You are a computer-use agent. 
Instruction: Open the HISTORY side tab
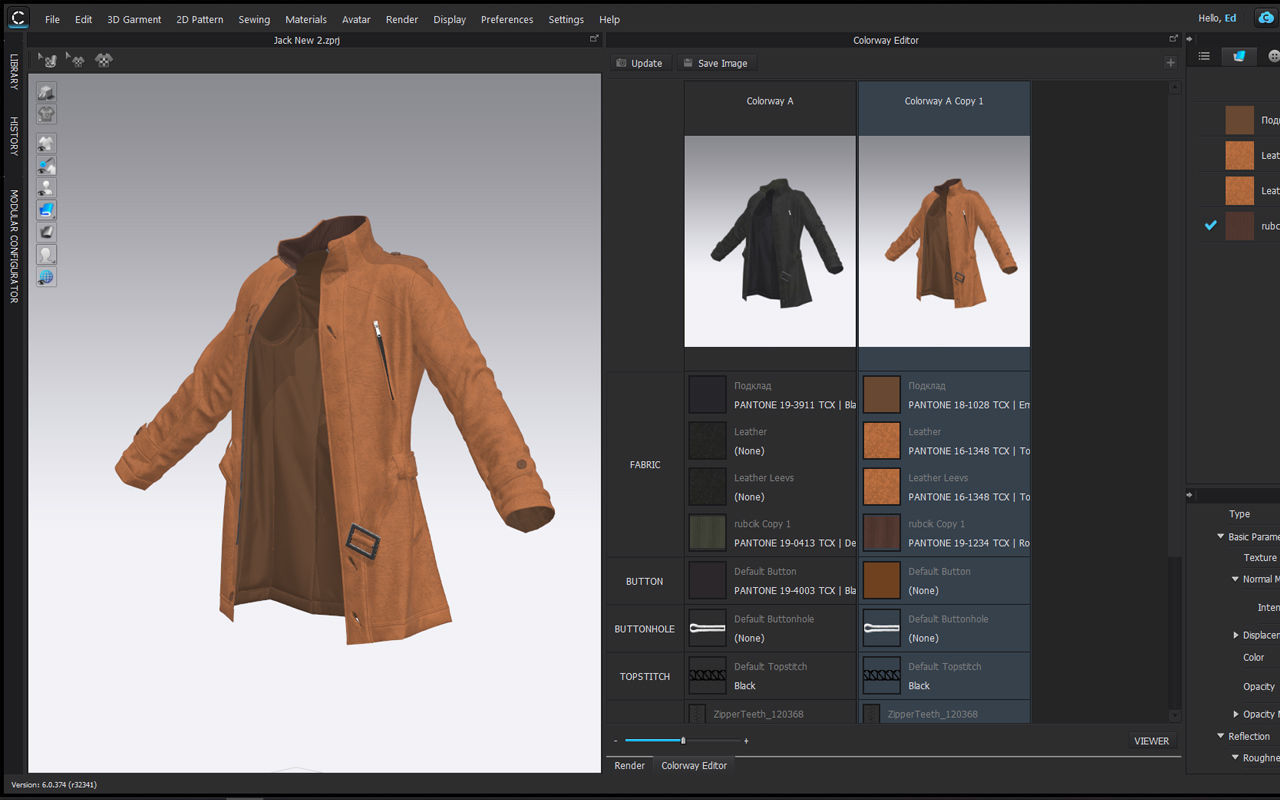coord(14,136)
